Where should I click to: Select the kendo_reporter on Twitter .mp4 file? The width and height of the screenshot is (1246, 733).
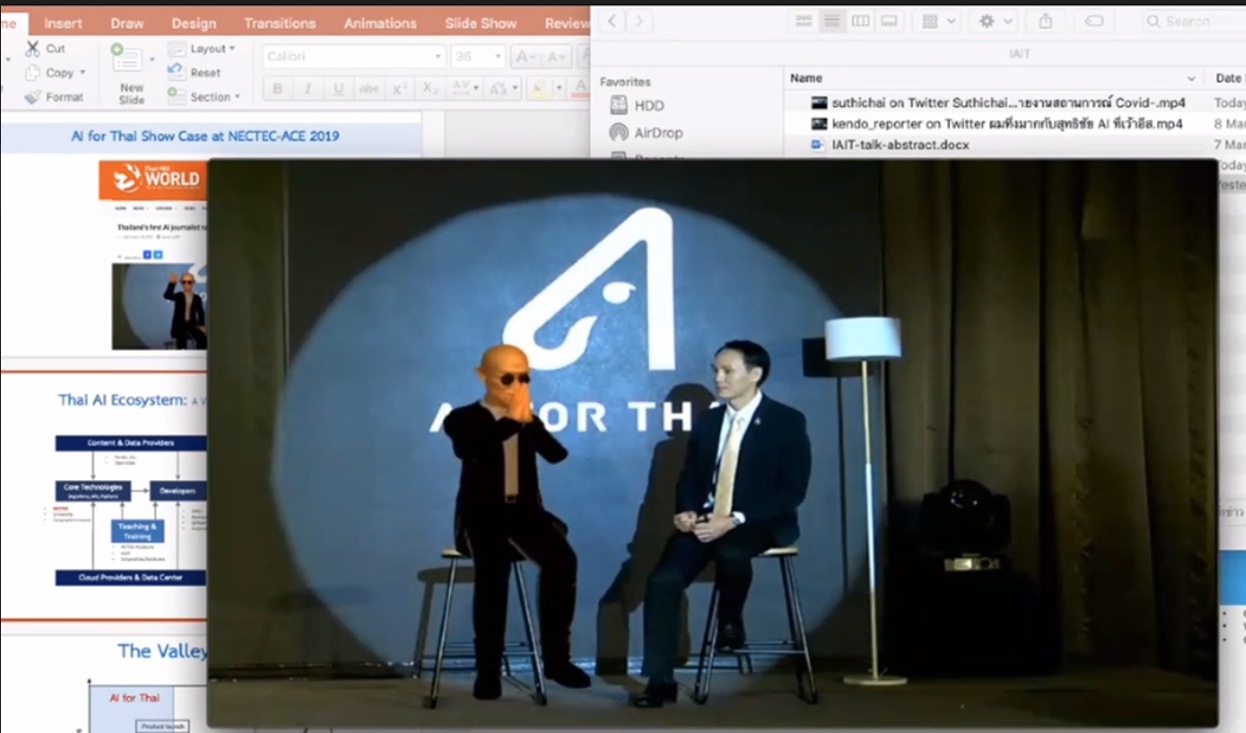click(x=1007, y=124)
